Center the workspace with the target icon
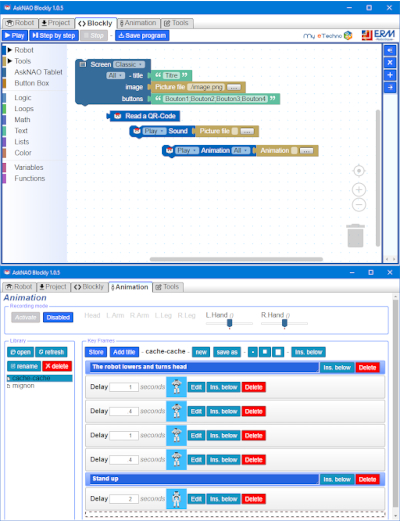This screenshot has width=400, height=521. click(x=359, y=171)
